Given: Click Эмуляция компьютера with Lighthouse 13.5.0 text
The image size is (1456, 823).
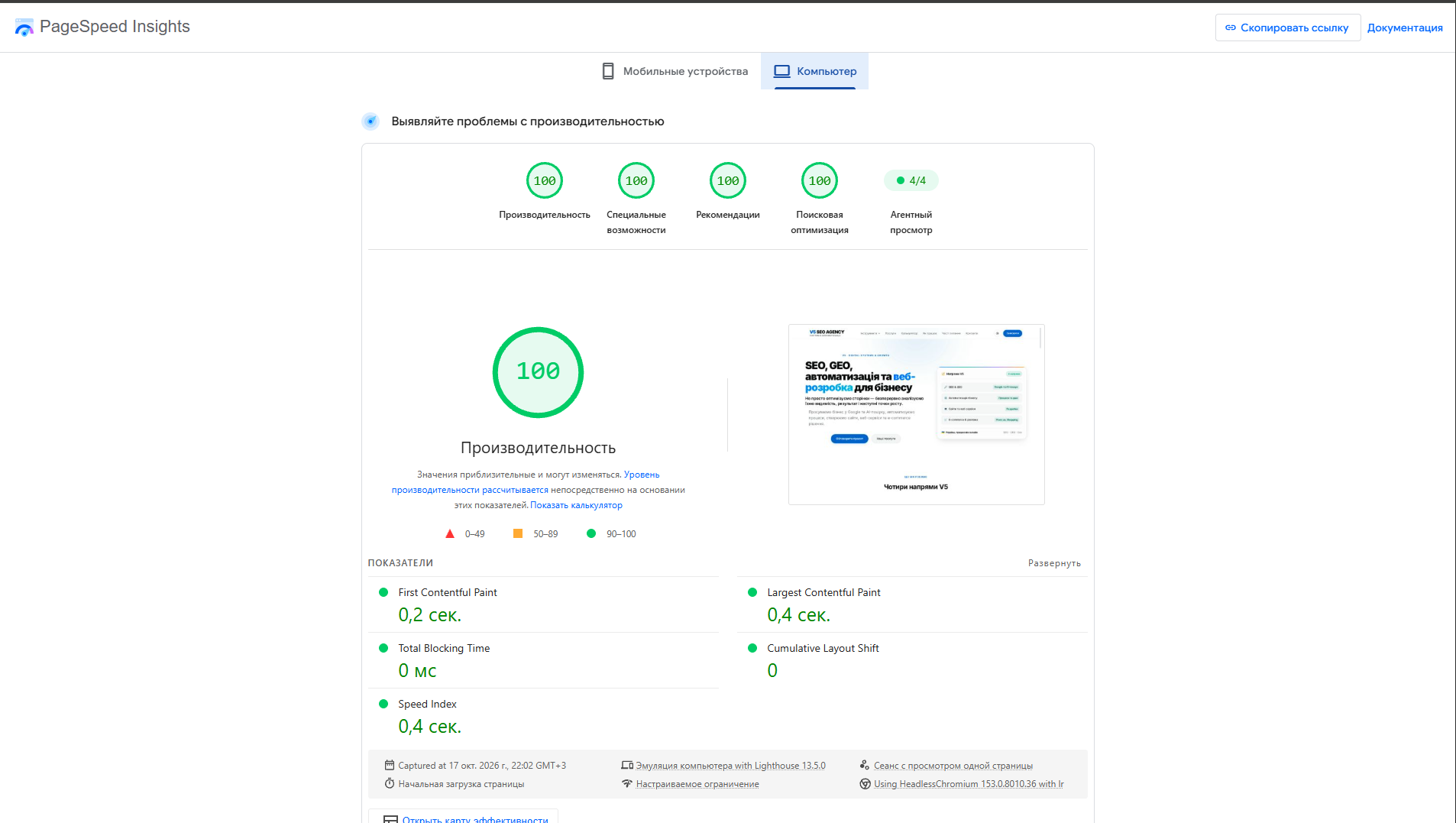Looking at the screenshot, I should click(x=730, y=766).
